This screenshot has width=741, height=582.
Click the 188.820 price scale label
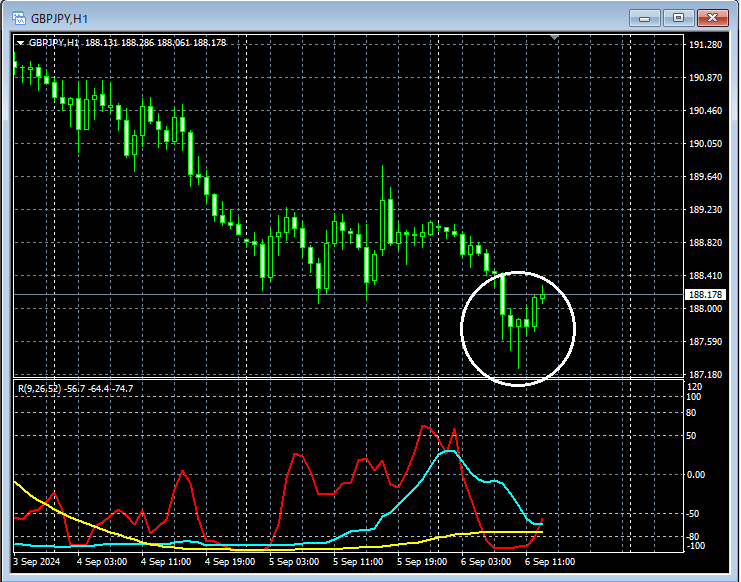click(x=705, y=243)
